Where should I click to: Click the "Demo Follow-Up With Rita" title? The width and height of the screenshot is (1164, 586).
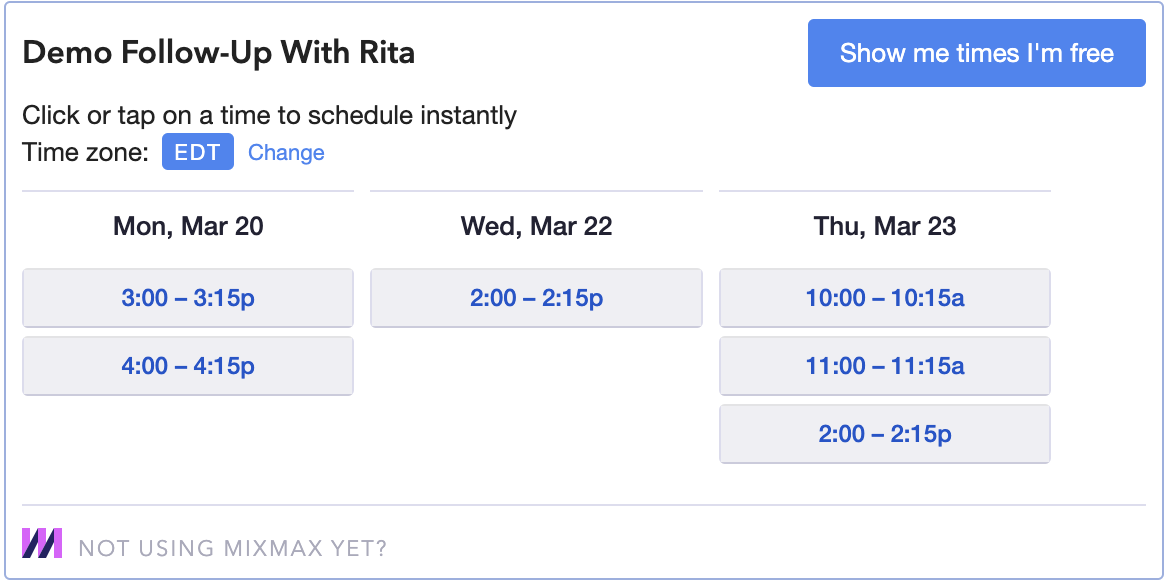pos(218,52)
